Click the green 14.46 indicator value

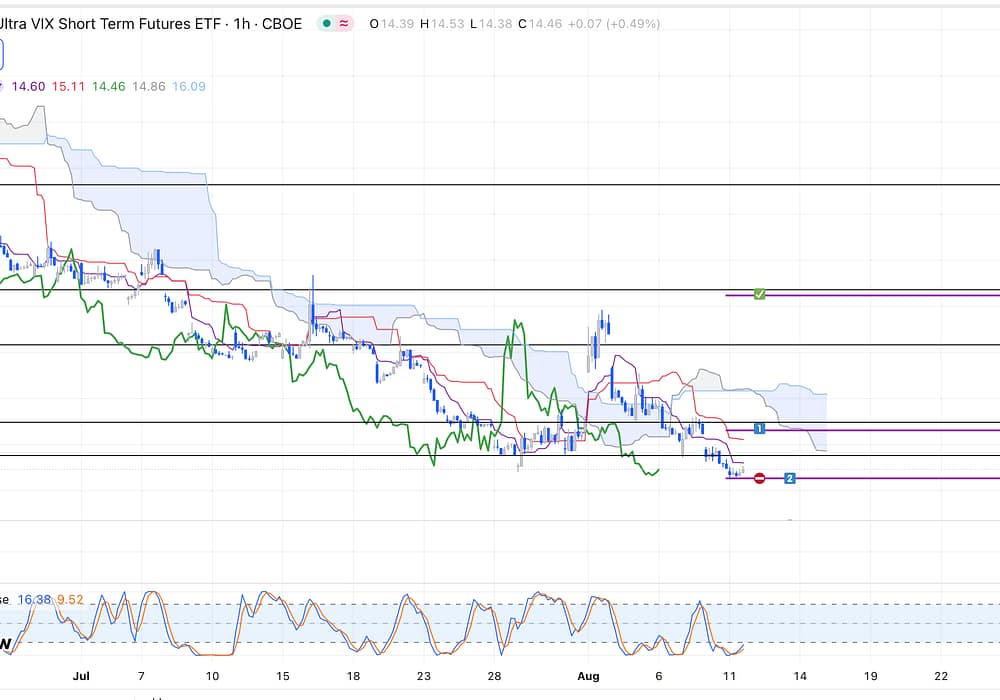click(108, 87)
